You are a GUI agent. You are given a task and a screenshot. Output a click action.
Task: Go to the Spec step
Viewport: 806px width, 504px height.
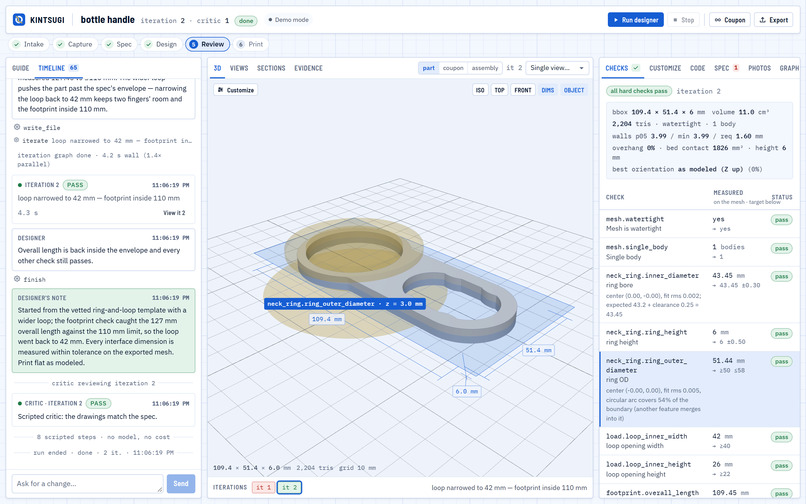[x=119, y=44]
